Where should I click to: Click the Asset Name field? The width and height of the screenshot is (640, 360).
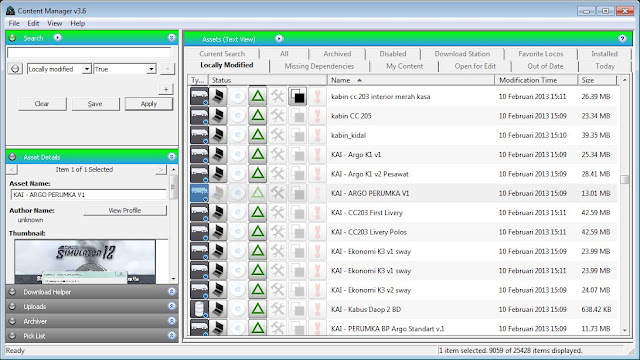click(x=88, y=195)
